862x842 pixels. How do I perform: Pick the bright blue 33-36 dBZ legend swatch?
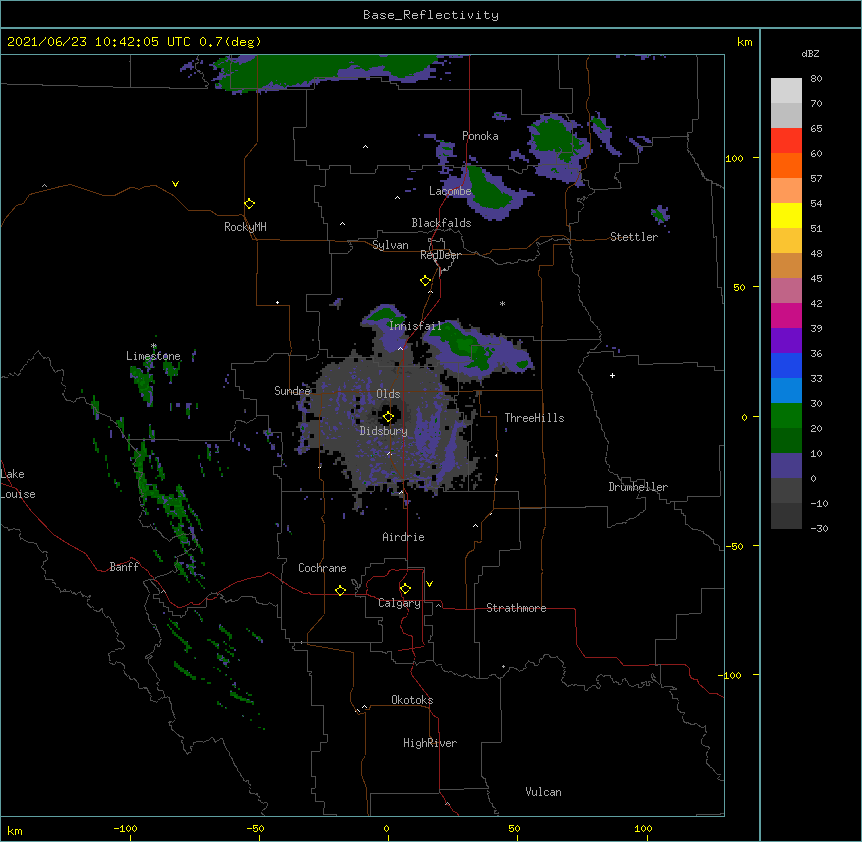tap(786, 365)
